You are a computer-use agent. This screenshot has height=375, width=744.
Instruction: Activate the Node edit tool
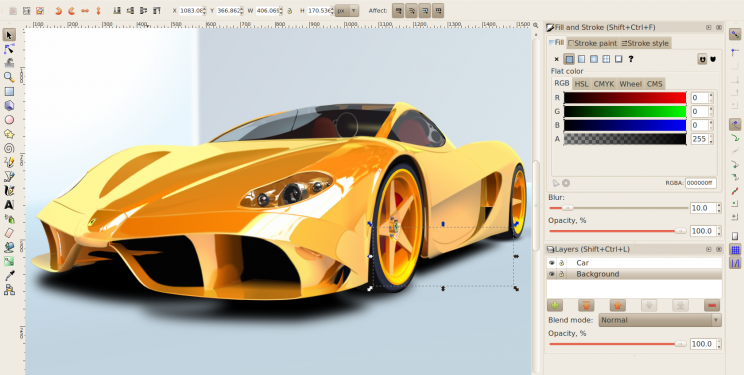(9, 48)
